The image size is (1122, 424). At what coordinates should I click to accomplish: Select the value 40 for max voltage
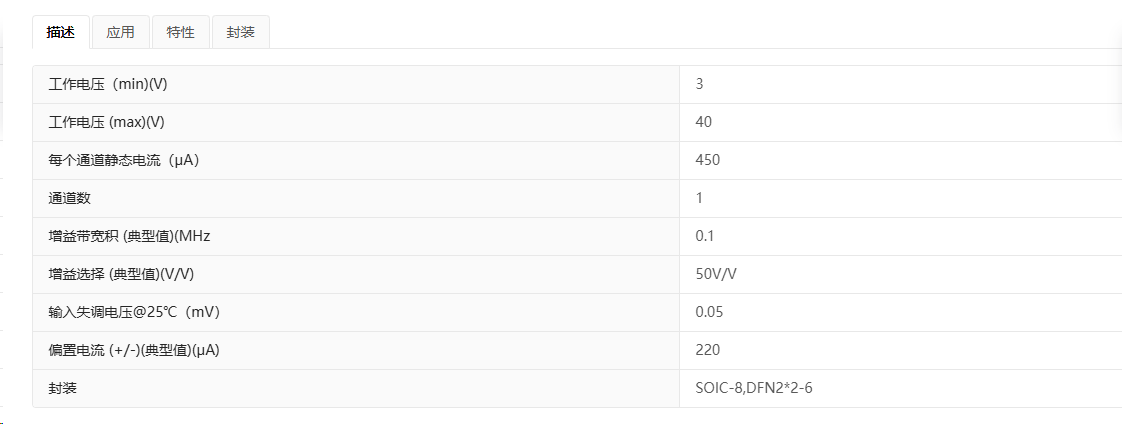[x=703, y=122]
